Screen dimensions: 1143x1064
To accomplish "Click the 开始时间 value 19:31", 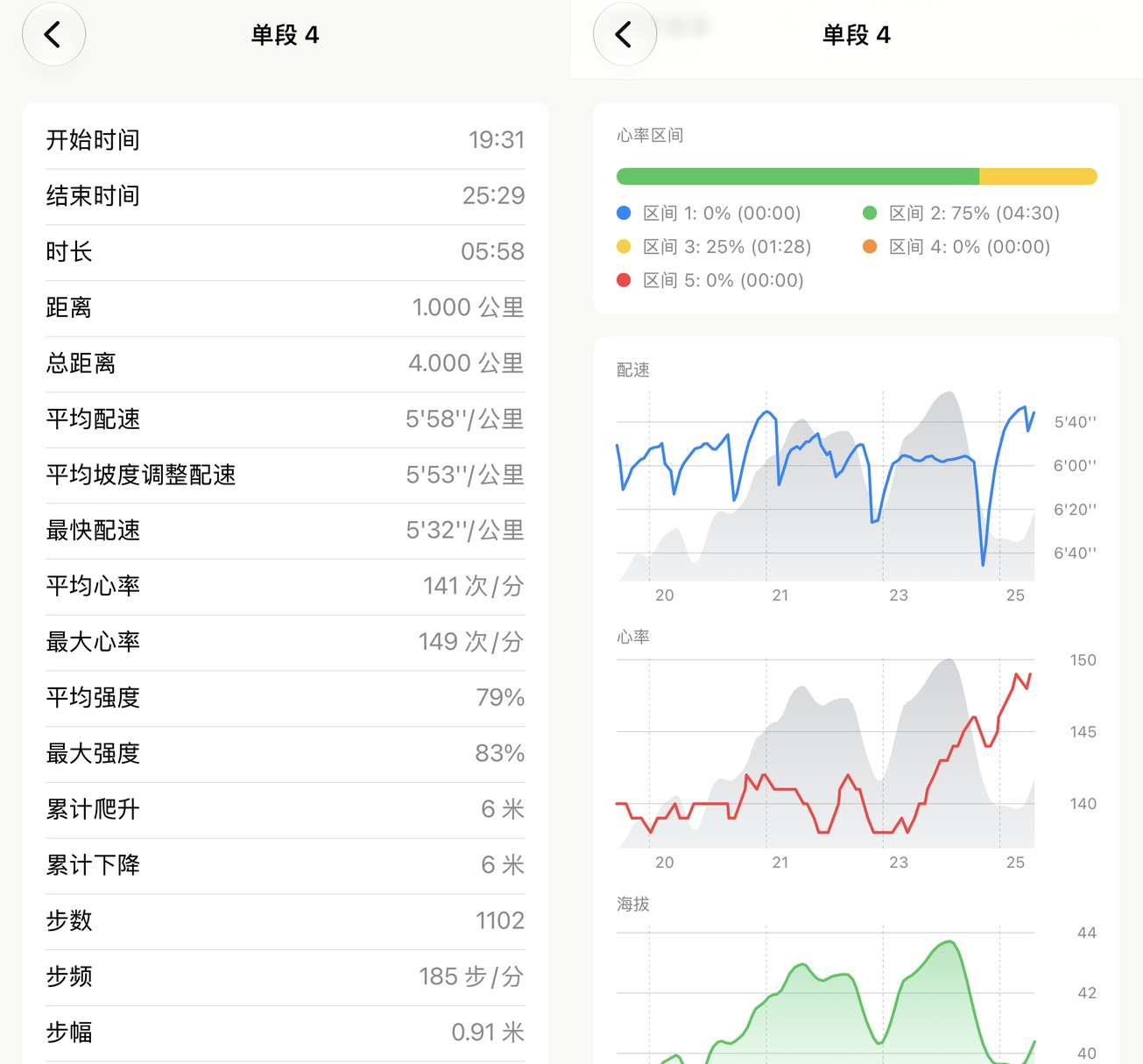I will (x=497, y=140).
